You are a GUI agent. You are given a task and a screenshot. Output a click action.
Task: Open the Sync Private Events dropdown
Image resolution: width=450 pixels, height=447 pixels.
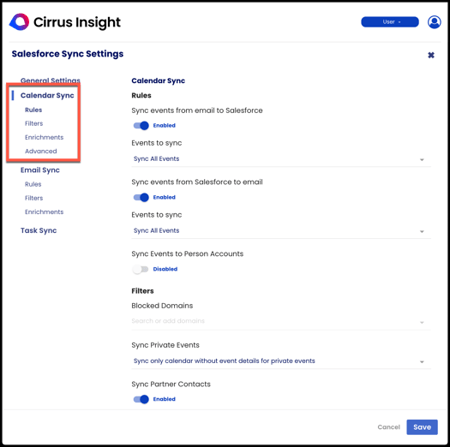coord(281,361)
